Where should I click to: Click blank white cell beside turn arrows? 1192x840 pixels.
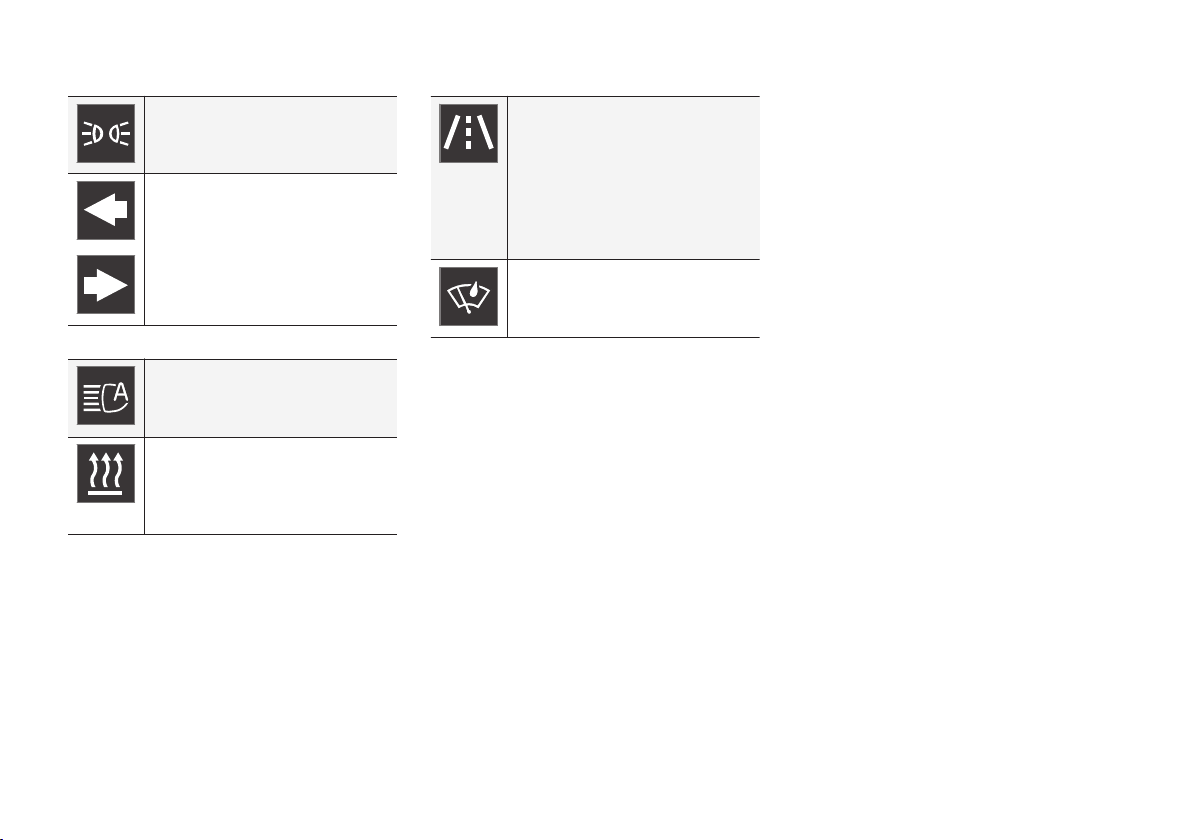[x=271, y=249]
